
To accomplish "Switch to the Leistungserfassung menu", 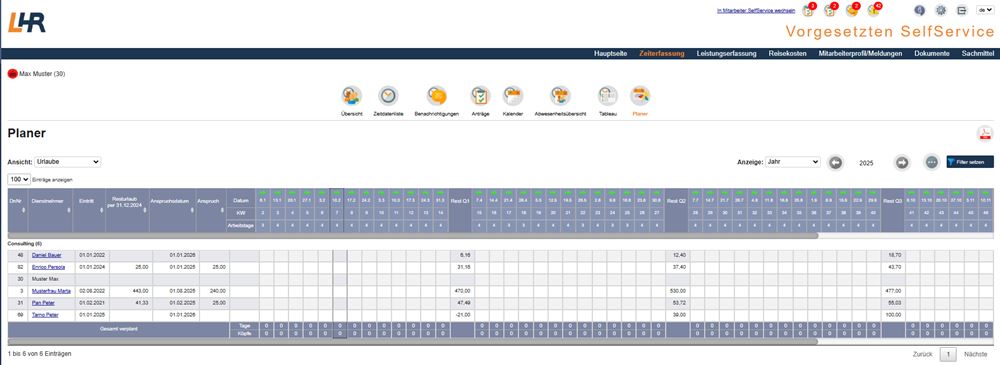I will [x=726, y=54].
